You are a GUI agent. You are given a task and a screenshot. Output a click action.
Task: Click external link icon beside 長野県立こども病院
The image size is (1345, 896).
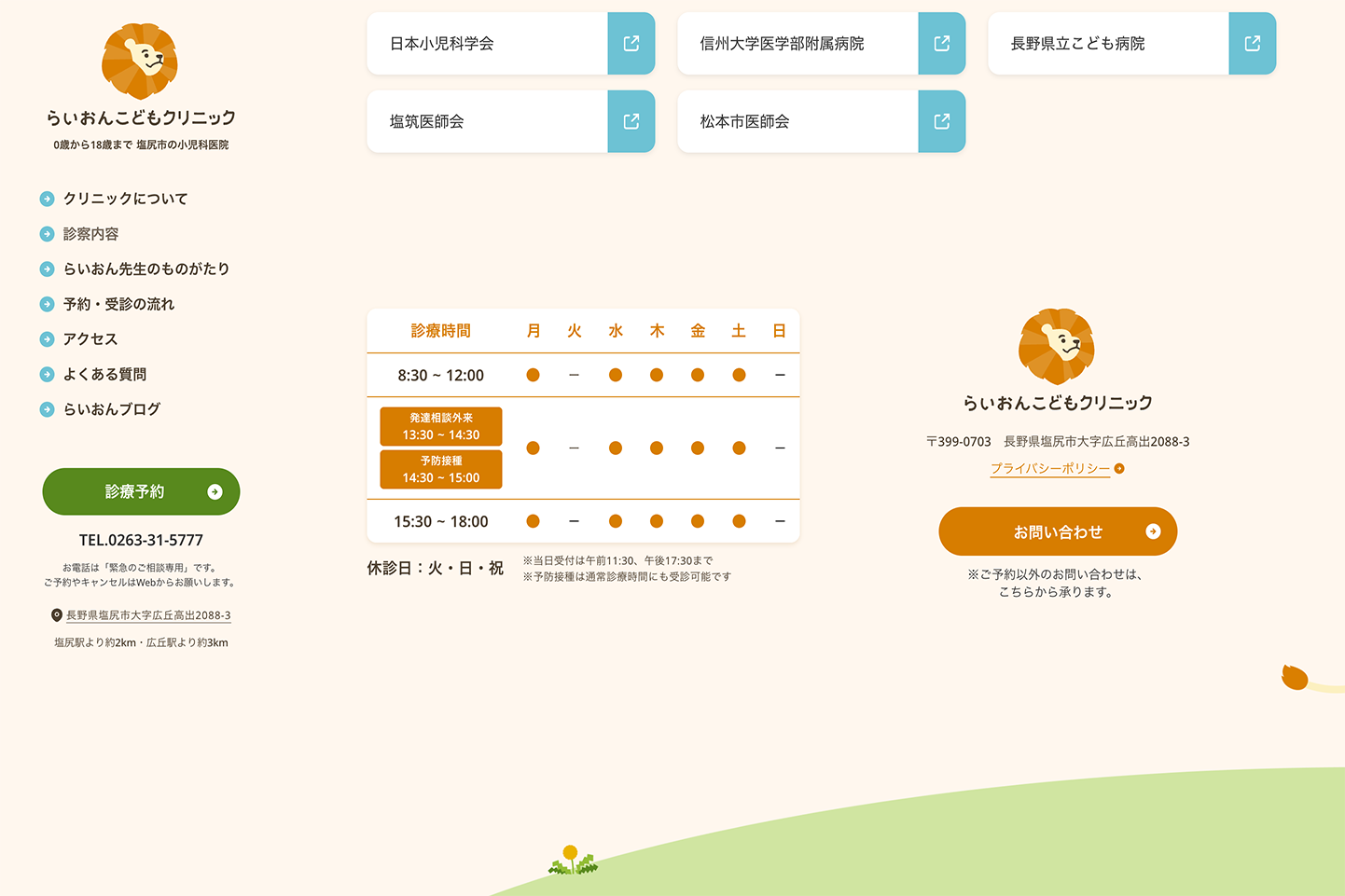coord(1253,44)
